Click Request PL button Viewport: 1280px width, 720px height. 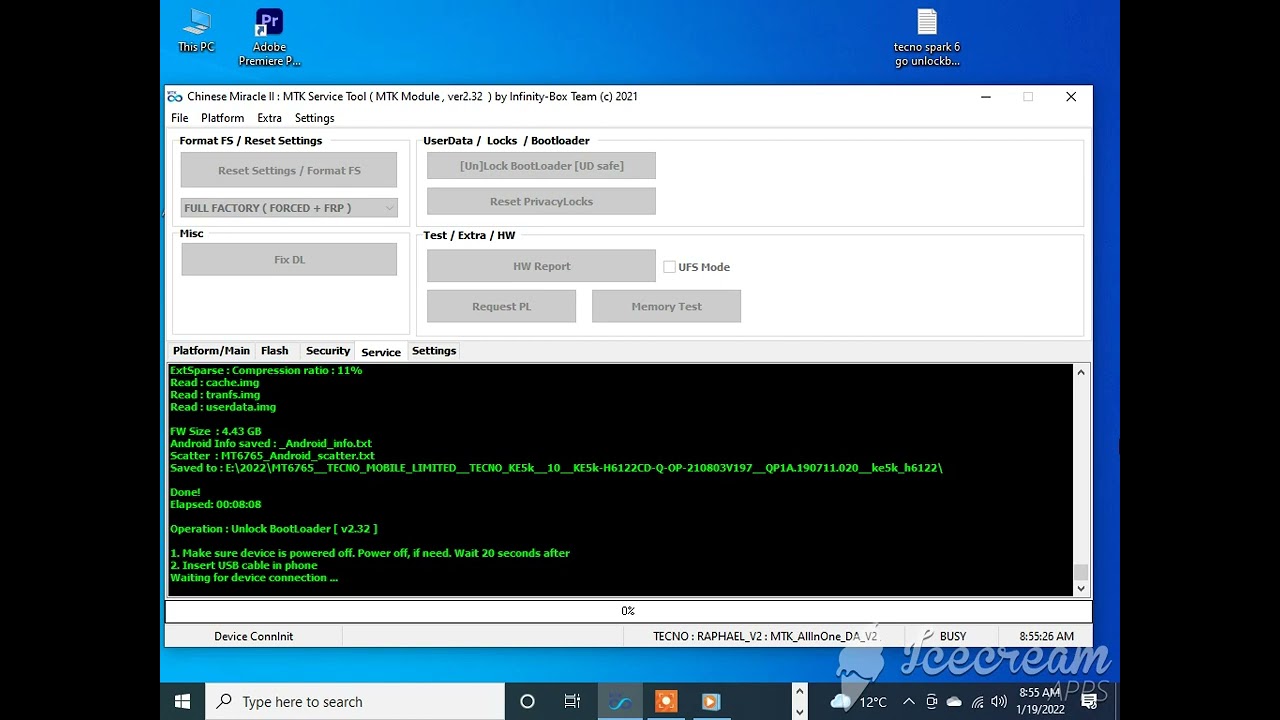tap(501, 306)
